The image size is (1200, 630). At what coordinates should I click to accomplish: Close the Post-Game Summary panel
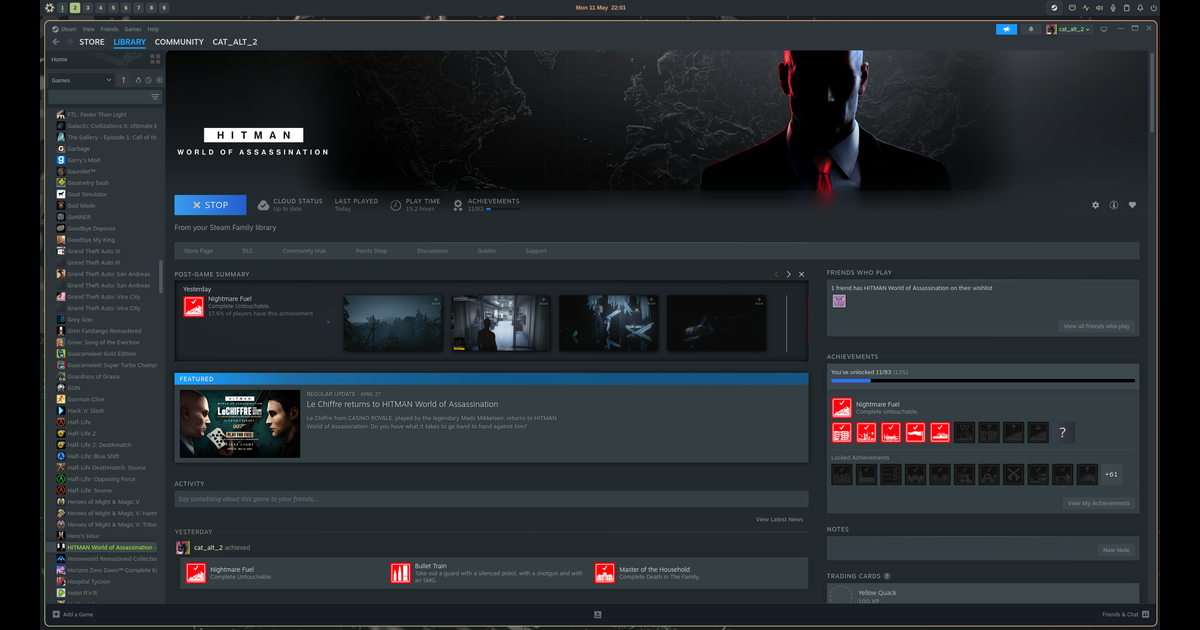click(801, 274)
